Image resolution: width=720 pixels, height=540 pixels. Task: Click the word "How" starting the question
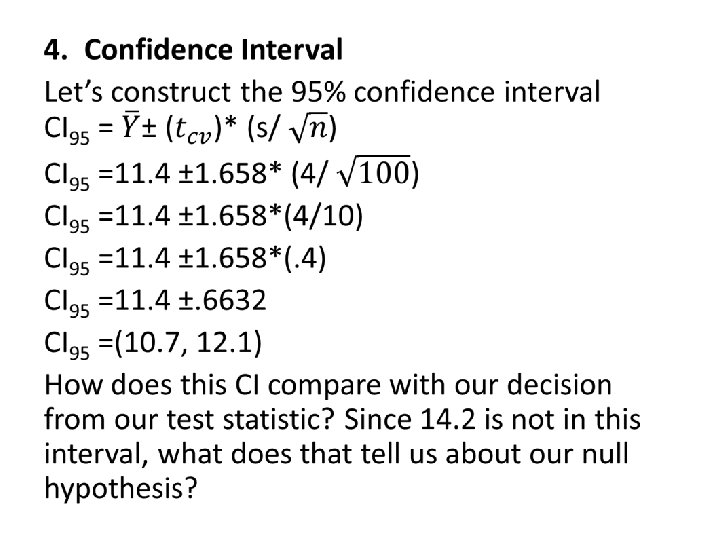tap(73, 385)
